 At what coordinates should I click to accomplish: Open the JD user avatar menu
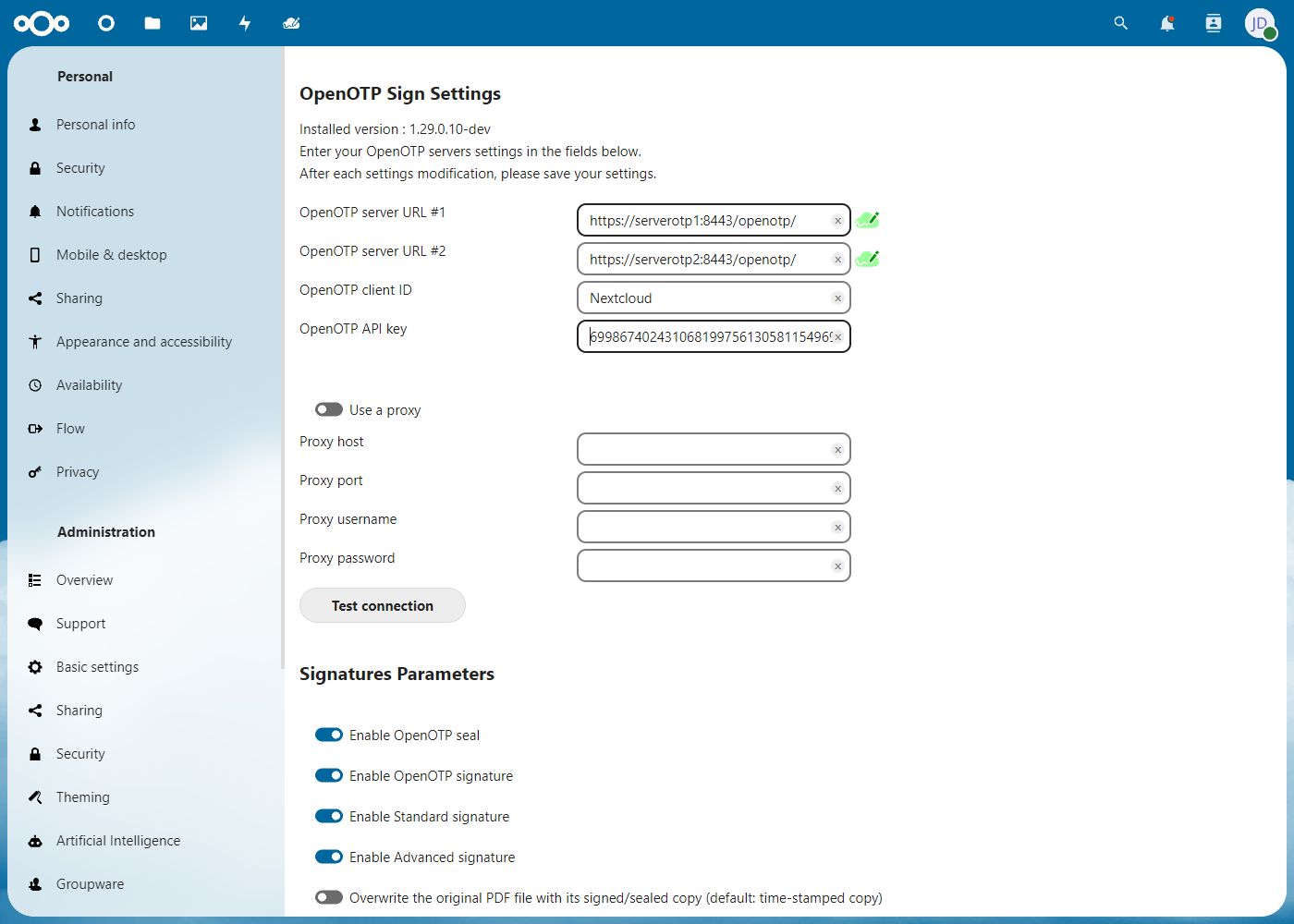[1260, 23]
